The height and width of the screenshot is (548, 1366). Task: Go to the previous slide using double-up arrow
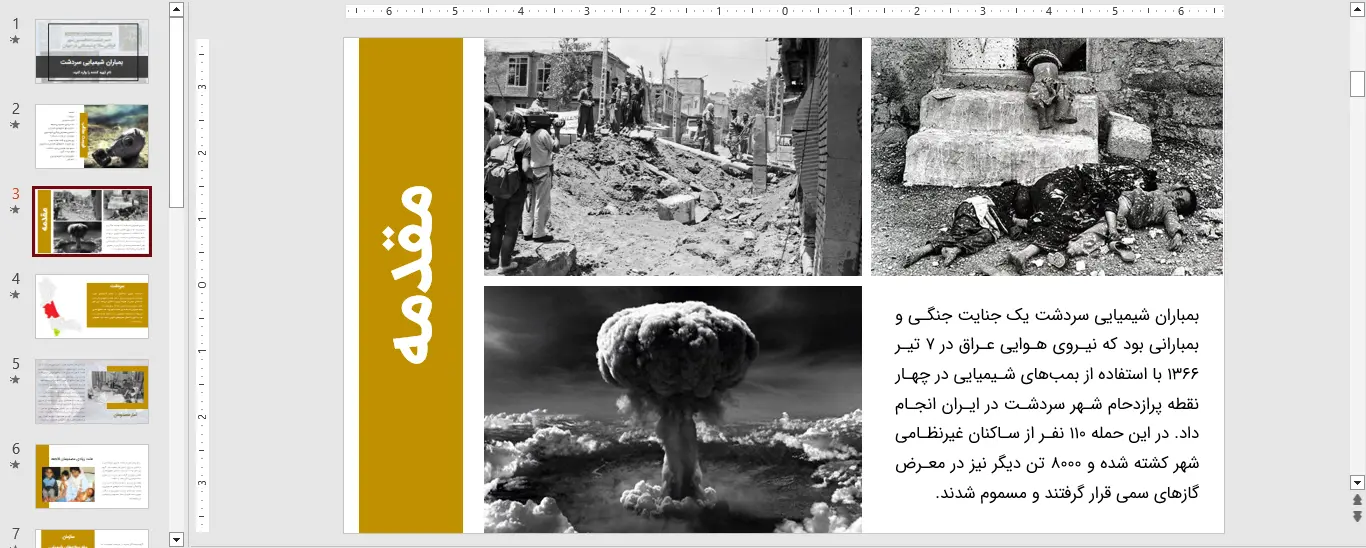point(1357,499)
